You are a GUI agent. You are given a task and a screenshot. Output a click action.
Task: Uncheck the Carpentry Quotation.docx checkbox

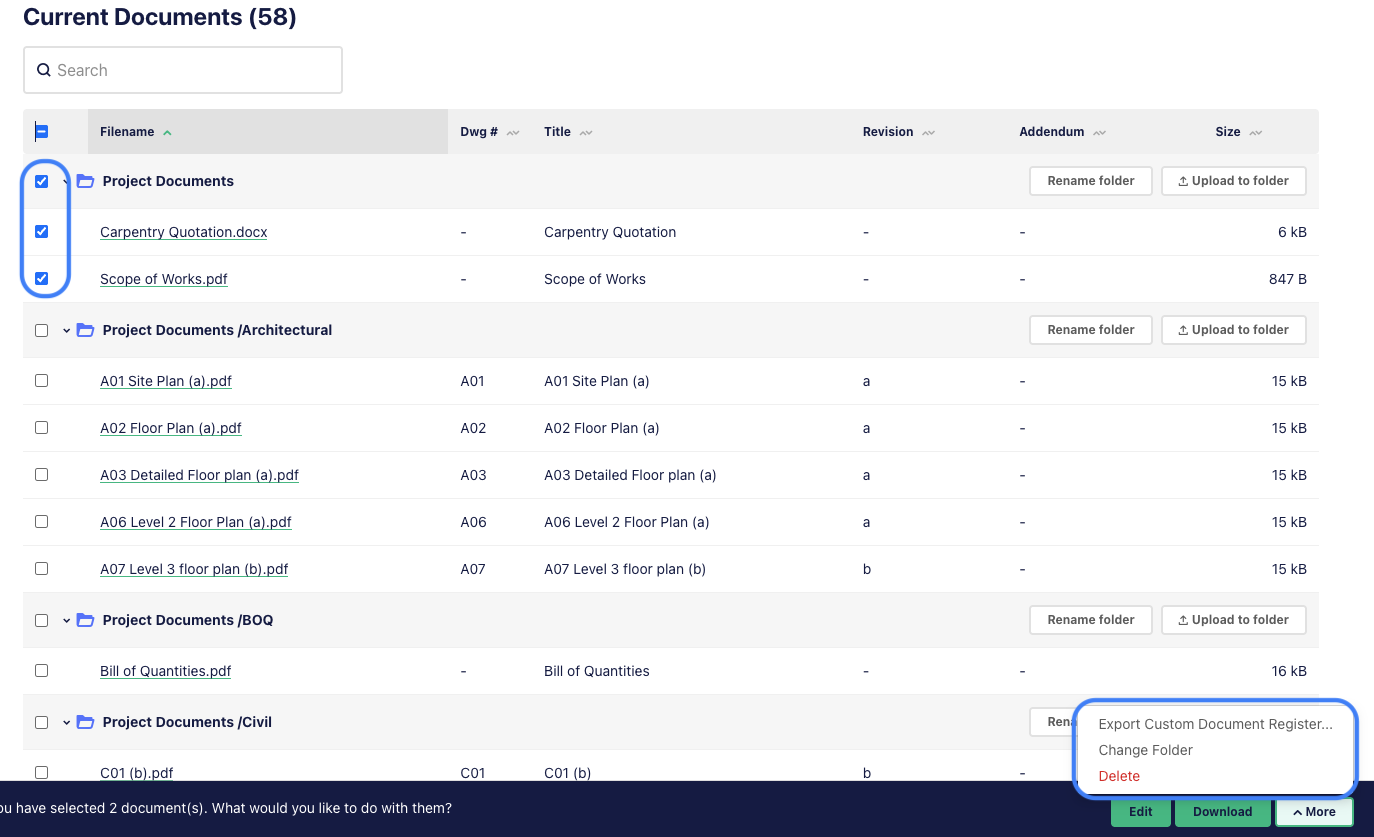[x=41, y=231]
